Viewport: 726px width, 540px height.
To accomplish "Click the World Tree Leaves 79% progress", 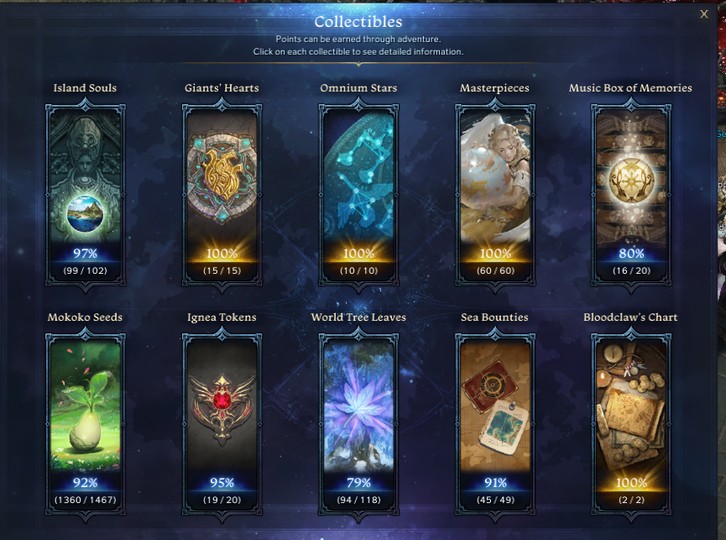I will (x=359, y=483).
